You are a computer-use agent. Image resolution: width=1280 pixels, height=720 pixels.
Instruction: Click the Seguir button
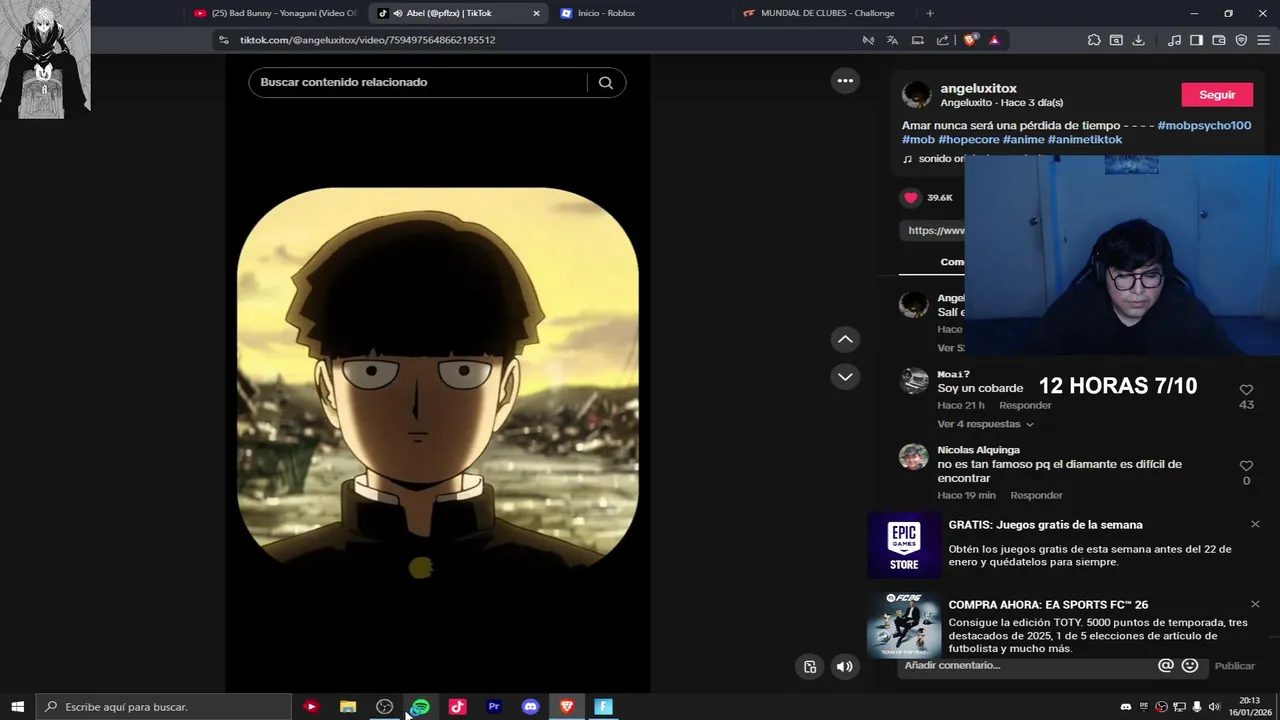pos(1217,94)
